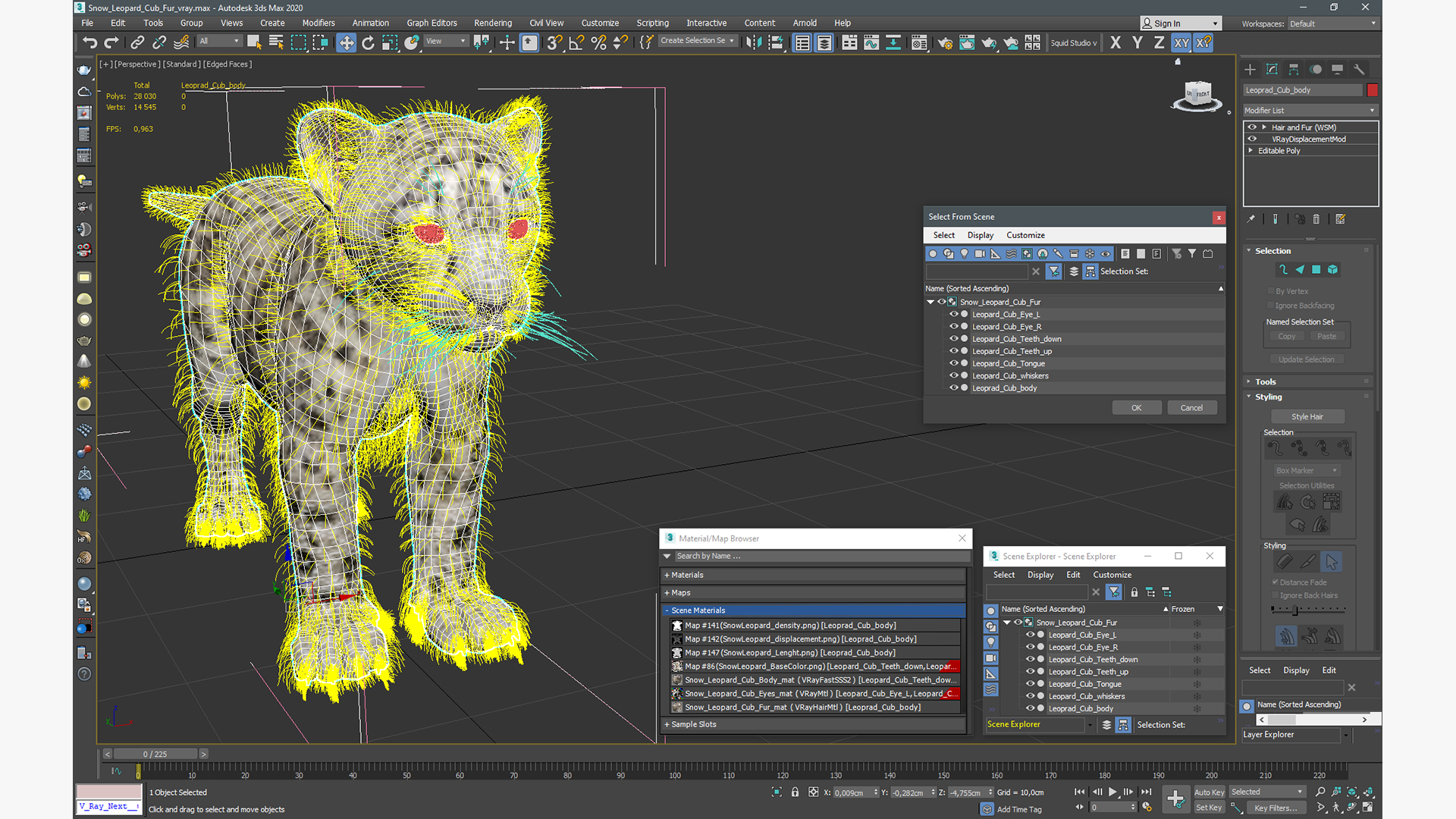Click the Redo arrow in main toolbar
Screen dimensions: 1456x819
[111, 42]
